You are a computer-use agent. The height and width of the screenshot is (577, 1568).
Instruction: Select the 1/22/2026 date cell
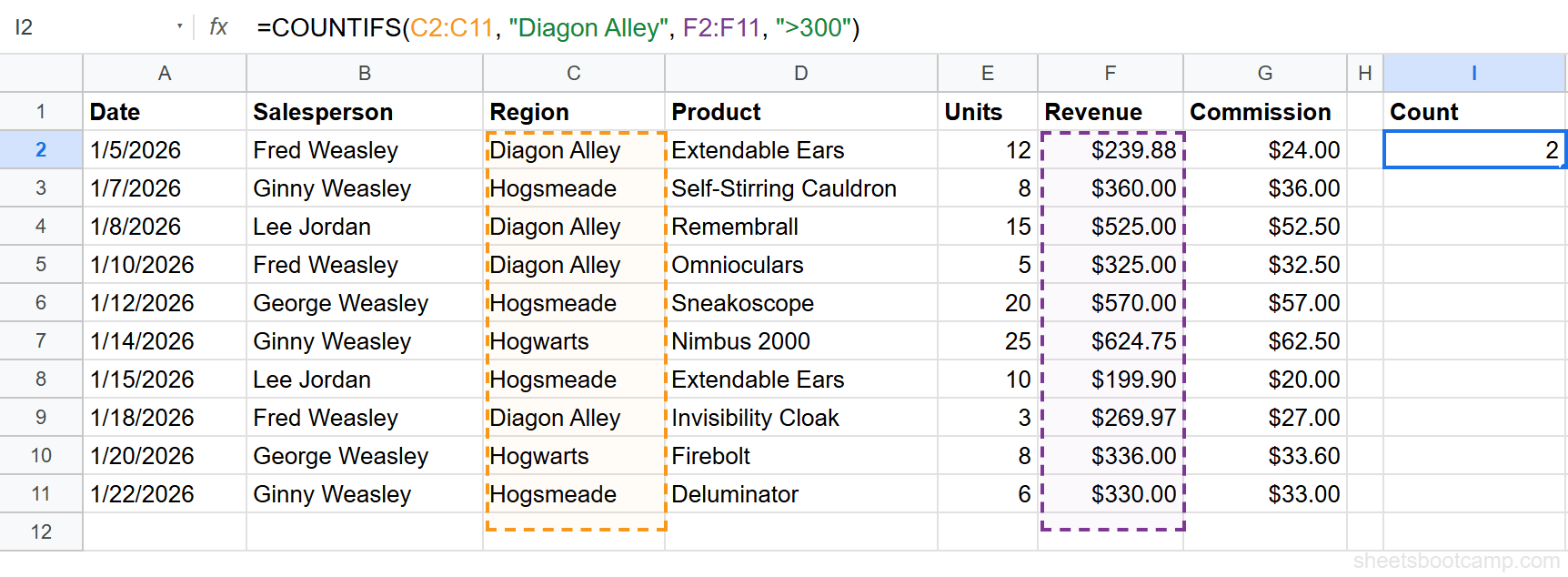click(x=164, y=494)
